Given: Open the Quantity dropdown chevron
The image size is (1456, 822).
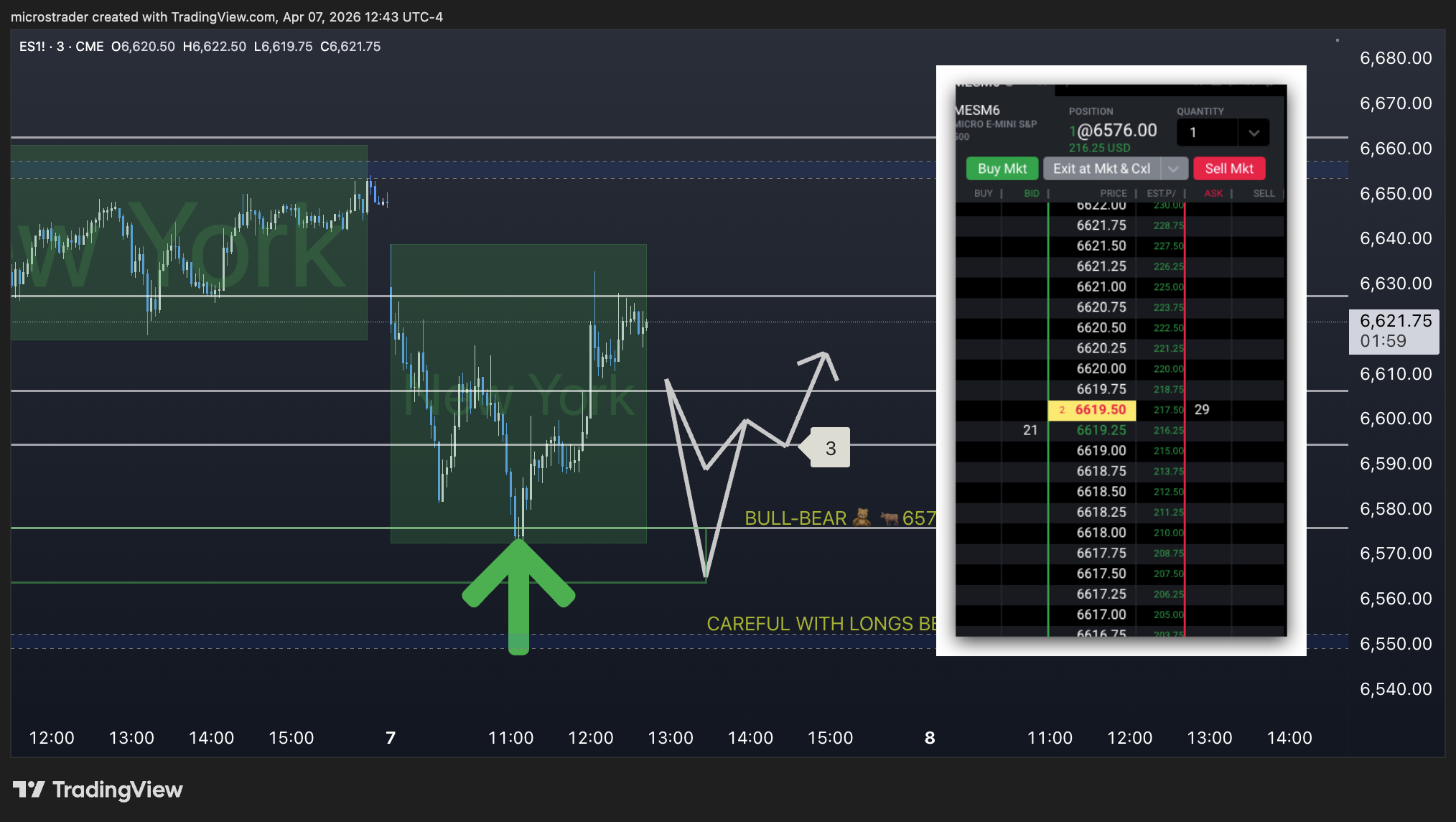Looking at the screenshot, I should tap(1254, 133).
